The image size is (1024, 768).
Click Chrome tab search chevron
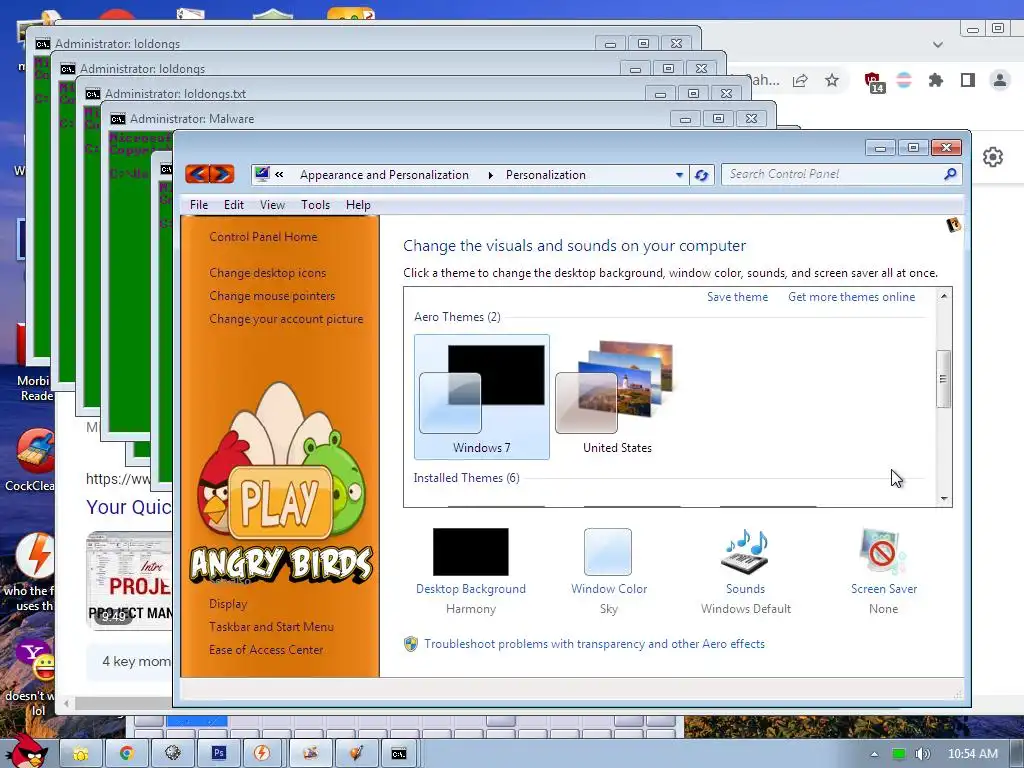(938, 44)
